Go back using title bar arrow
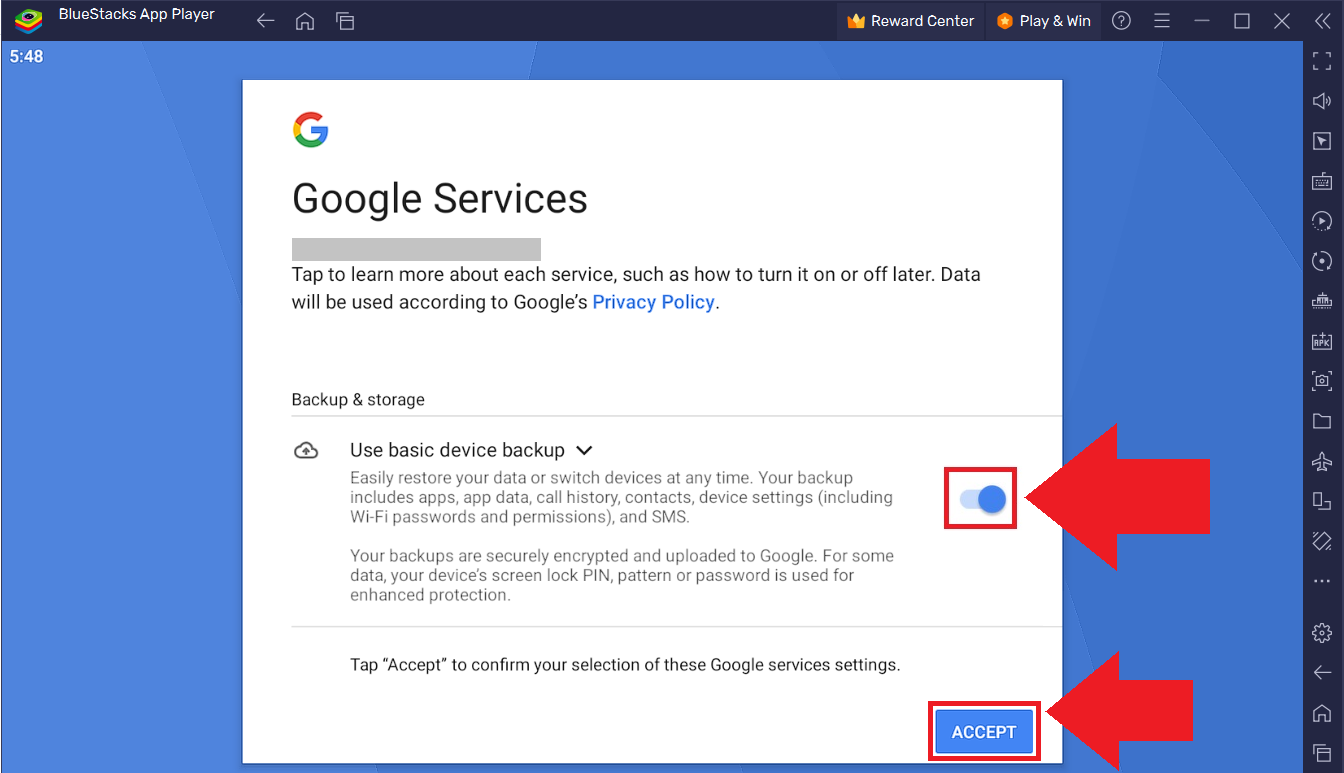The height and width of the screenshot is (773, 1344). coord(265,21)
